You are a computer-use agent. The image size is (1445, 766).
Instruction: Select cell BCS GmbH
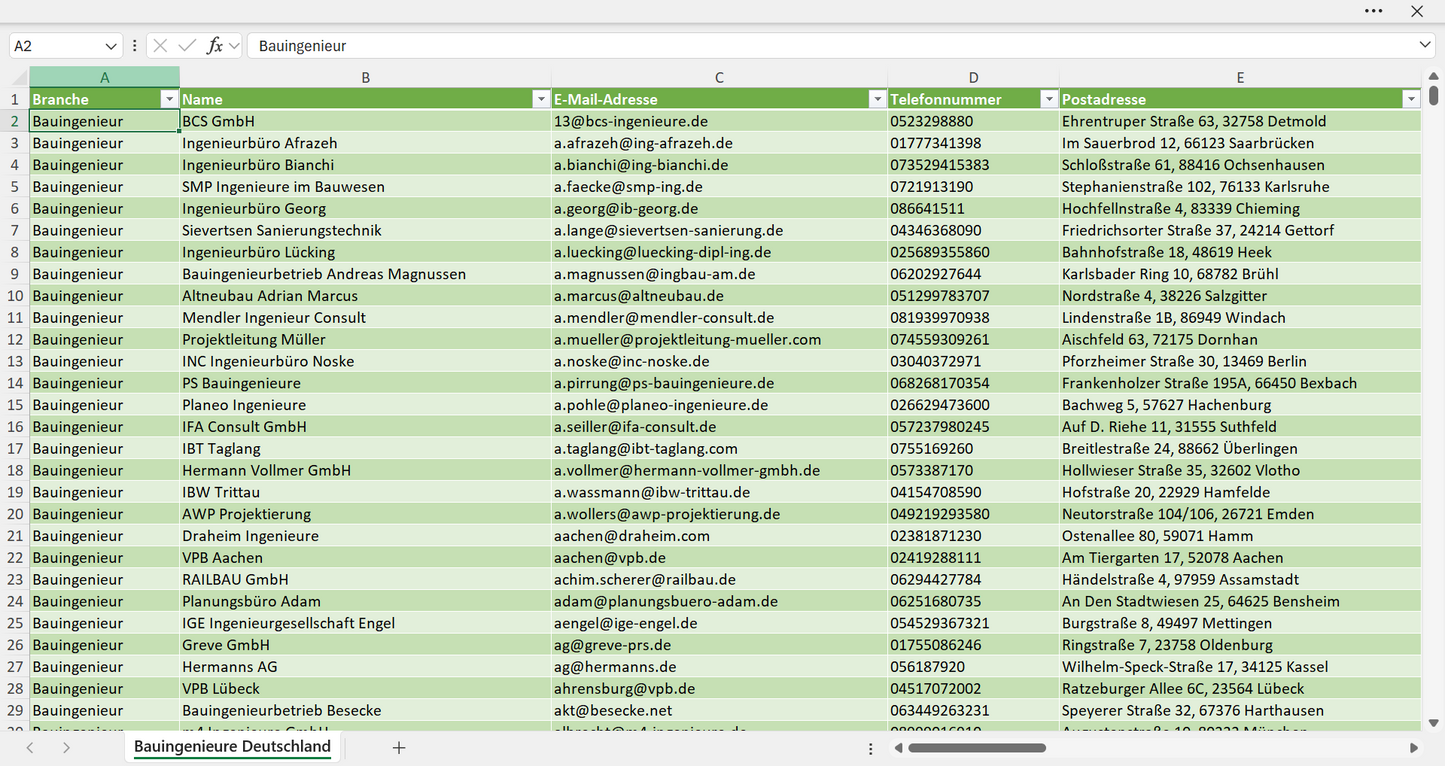pyautogui.click(x=366, y=121)
